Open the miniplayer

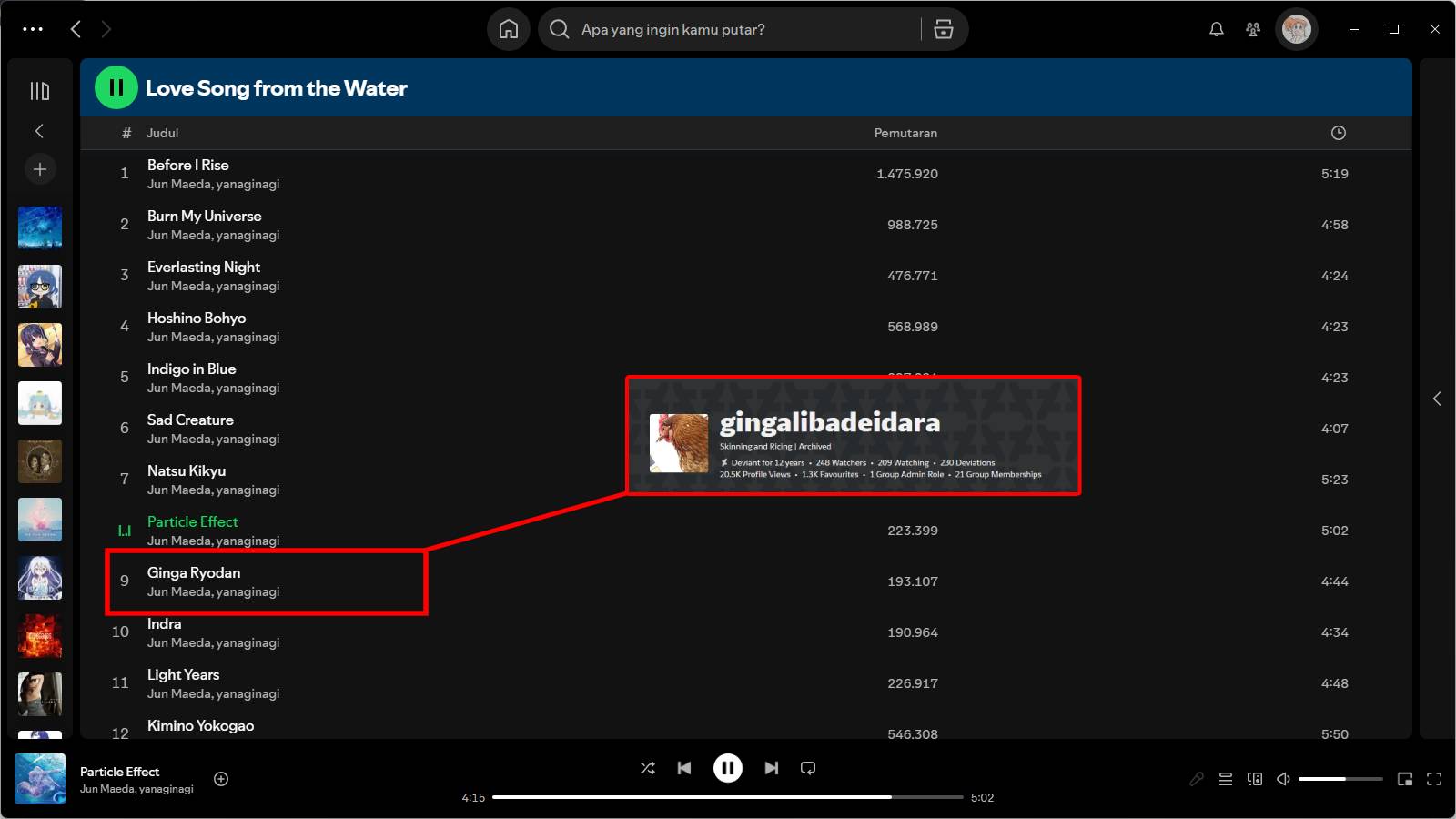point(1405,779)
